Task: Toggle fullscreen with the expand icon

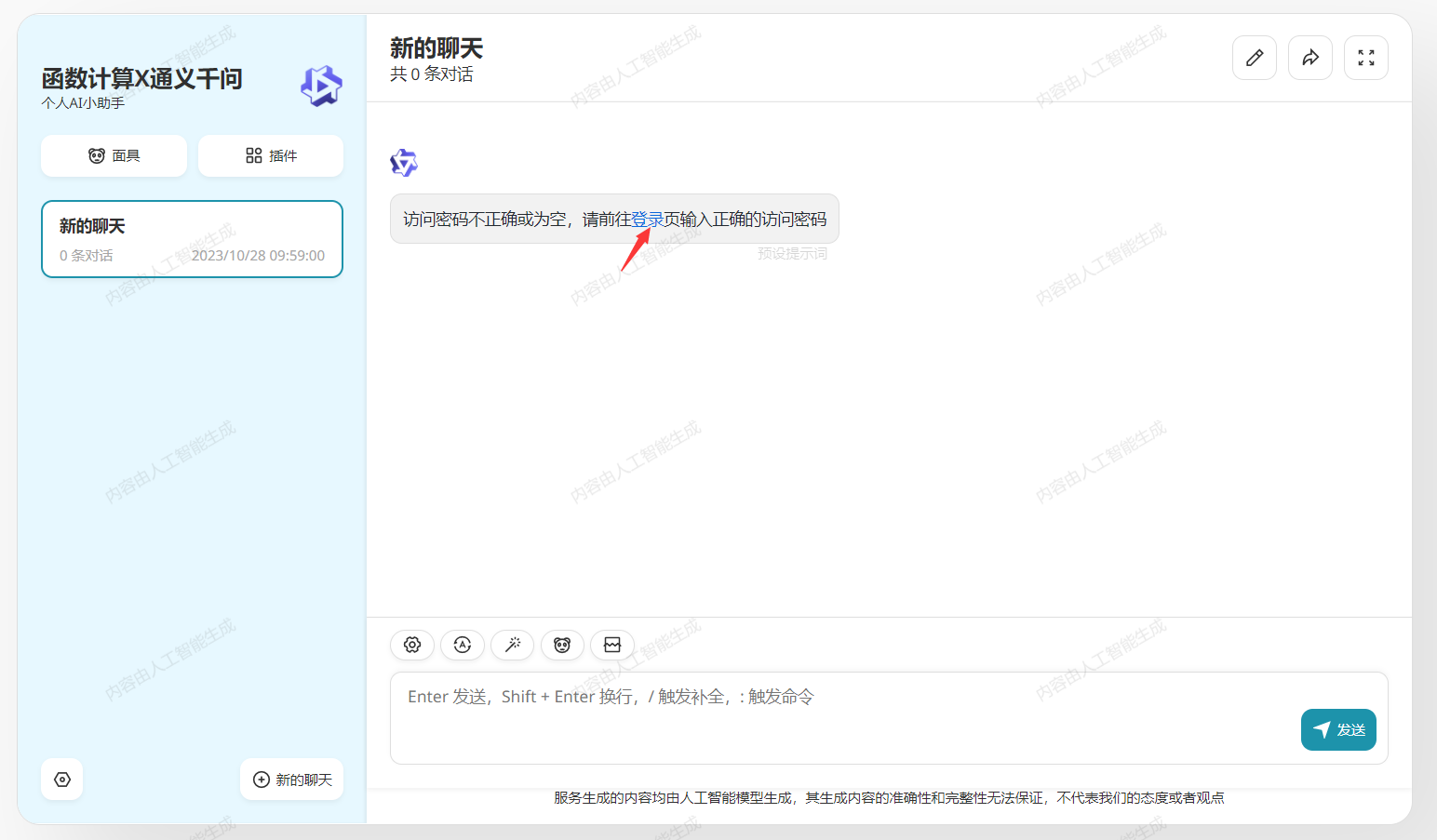Action: pyautogui.click(x=1365, y=58)
